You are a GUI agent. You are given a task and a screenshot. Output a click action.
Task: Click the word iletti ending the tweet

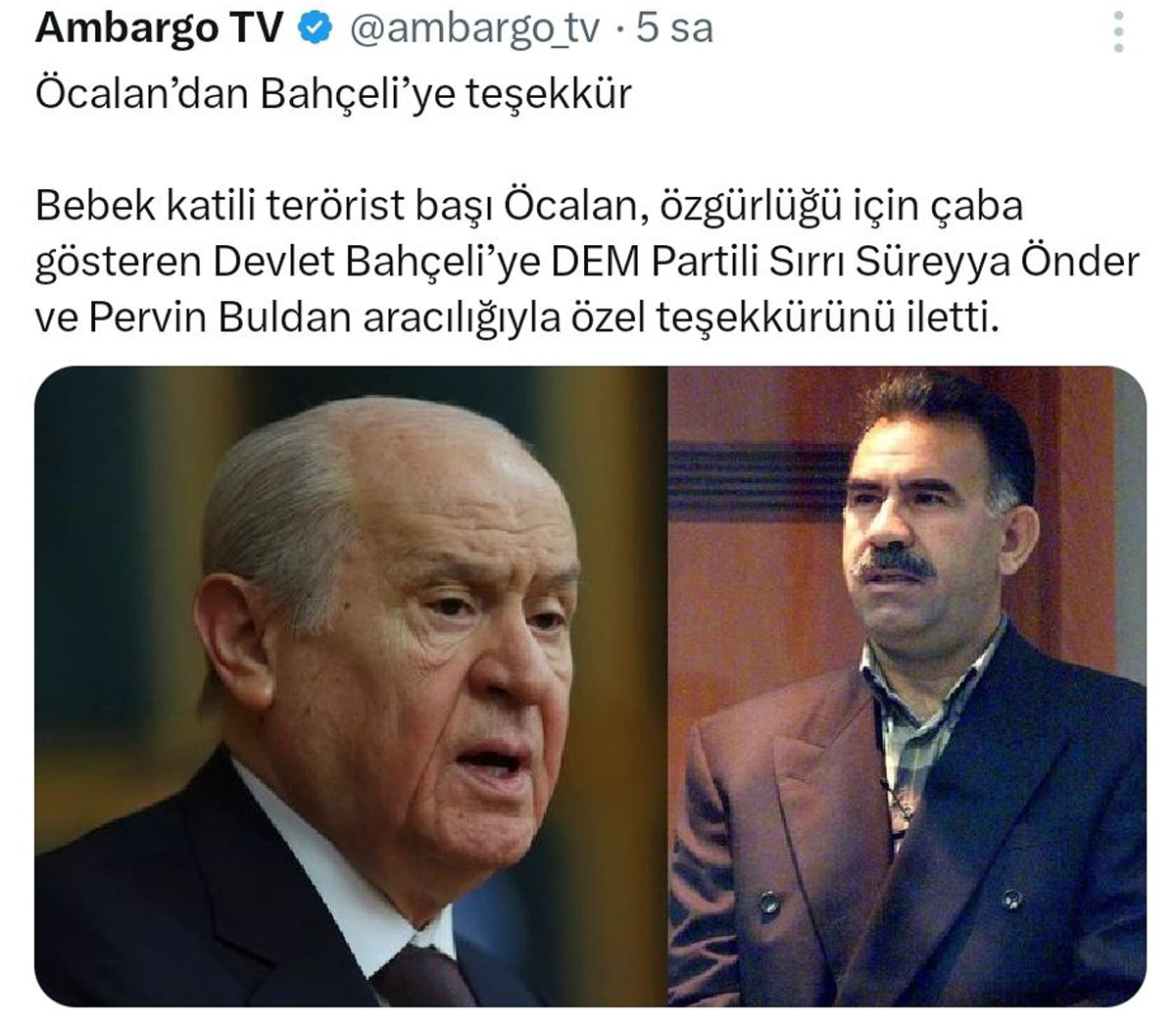(x=947, y=319)
